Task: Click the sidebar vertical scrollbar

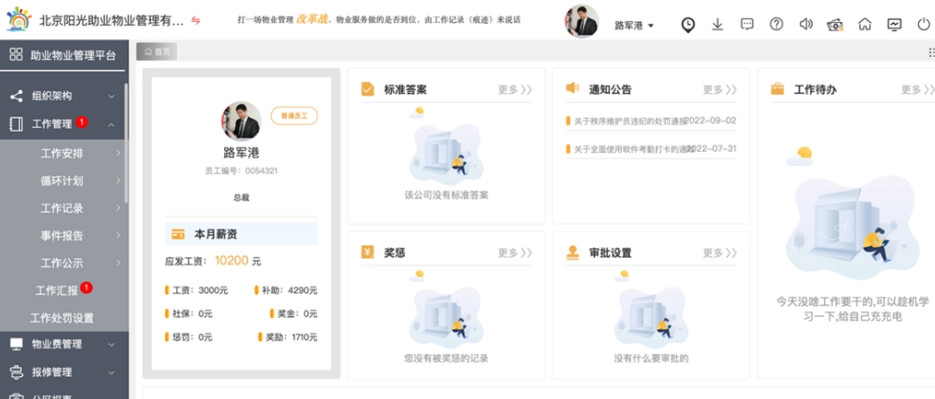Action: 126,143
